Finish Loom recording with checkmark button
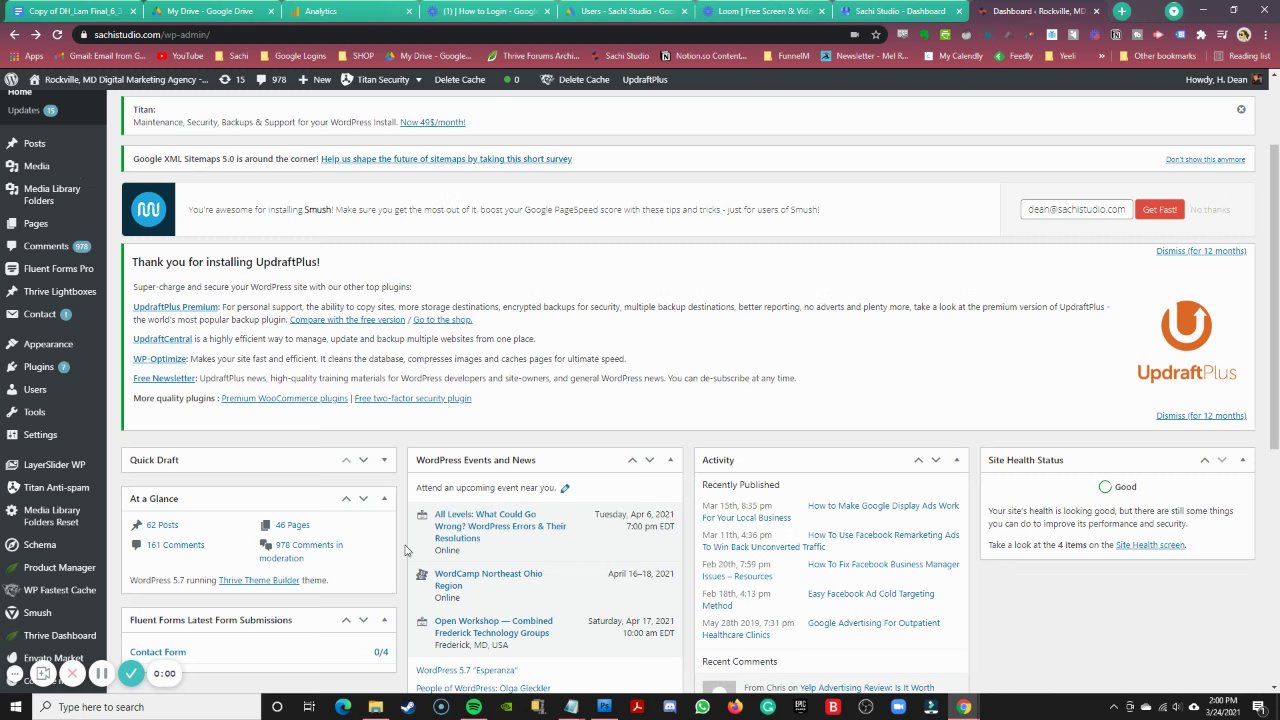The width and height of the screenshot is (1280, 720). coord(131,674)
